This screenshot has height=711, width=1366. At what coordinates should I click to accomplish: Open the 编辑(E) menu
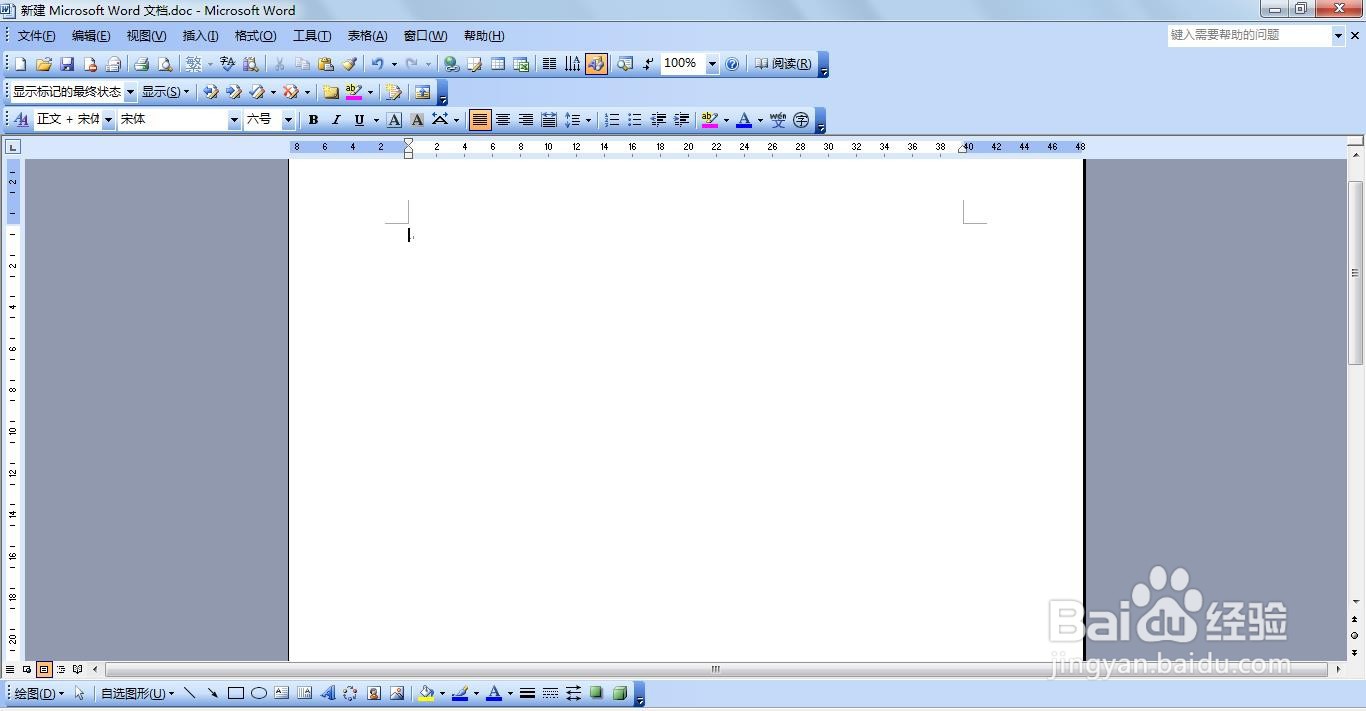pos(91,36)
